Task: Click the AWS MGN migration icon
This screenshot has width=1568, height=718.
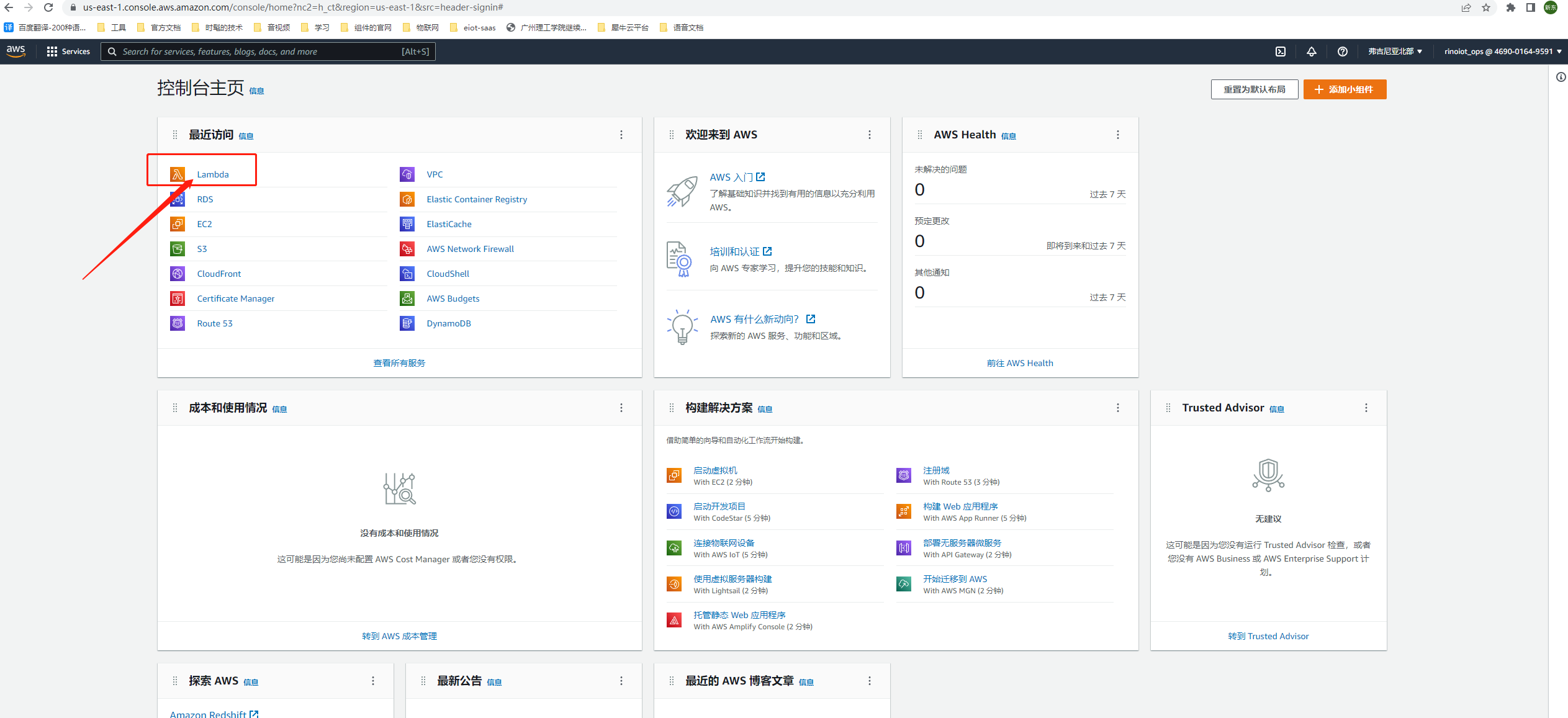Action: click(904, 584)
